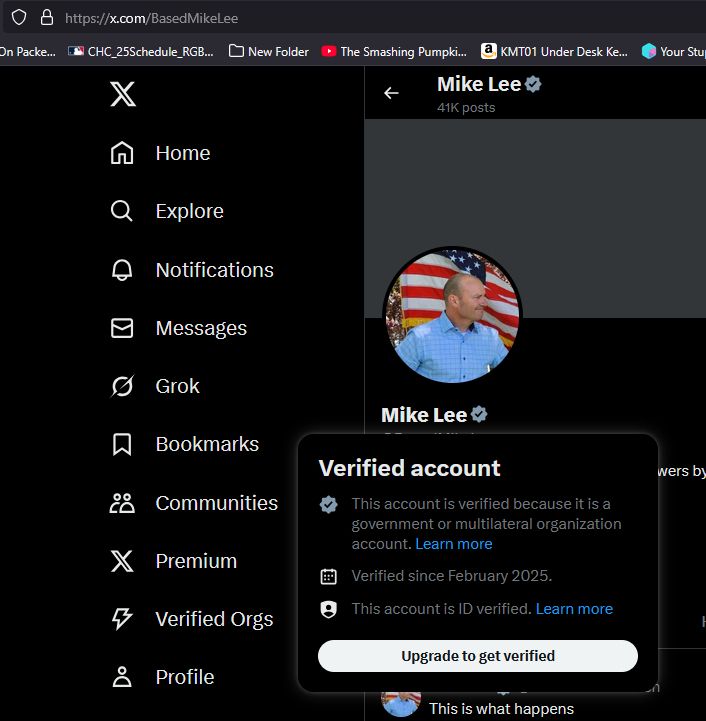The image size is (706, 721).
Task: Click the browser shield tracking protection icon
Action: click(x=19, y=18)
